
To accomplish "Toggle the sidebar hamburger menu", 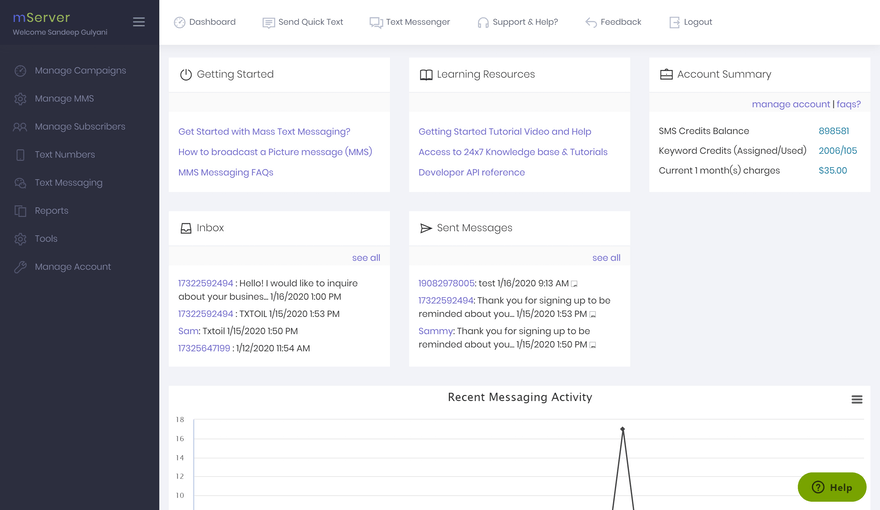I will (139, 22).
